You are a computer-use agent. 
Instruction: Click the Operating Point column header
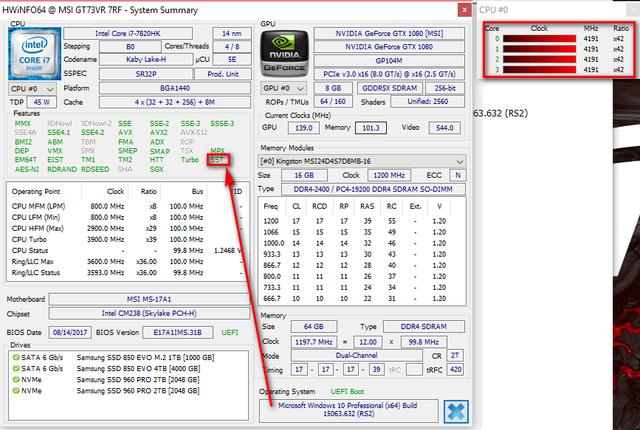(x=36, y=191)
